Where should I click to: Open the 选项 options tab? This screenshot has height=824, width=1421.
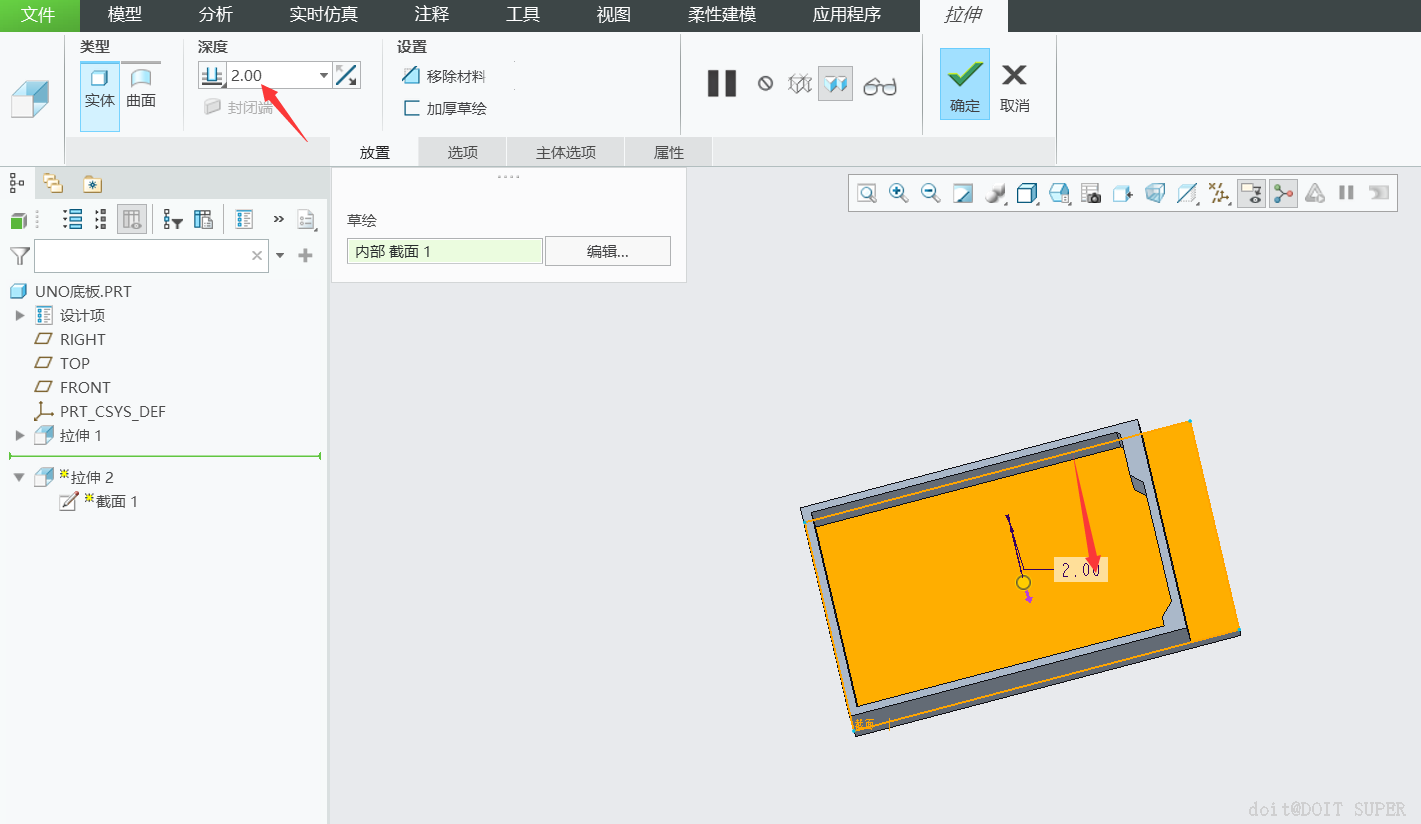pos(462,152)
